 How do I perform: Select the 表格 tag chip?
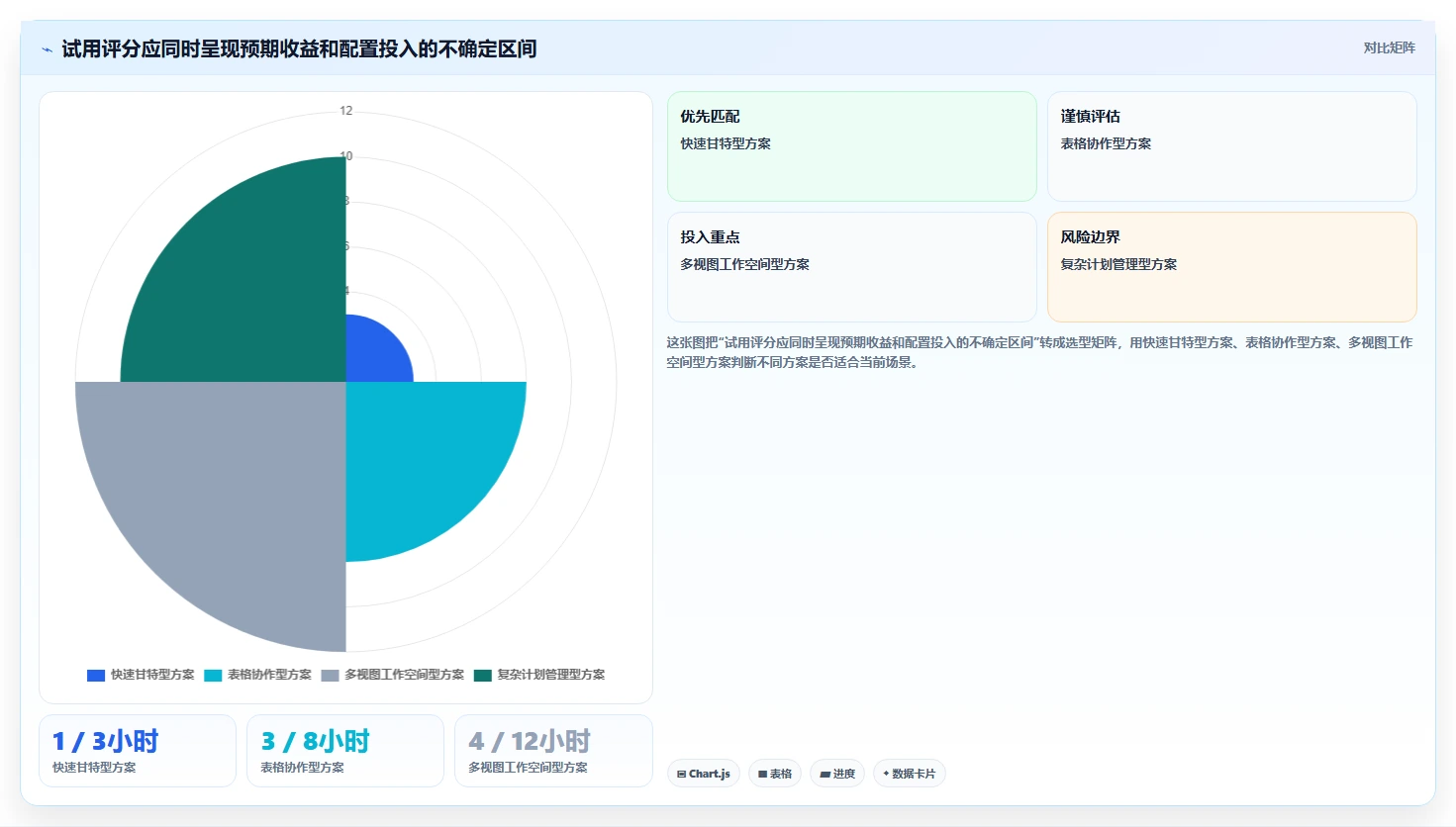click(775, 774)
